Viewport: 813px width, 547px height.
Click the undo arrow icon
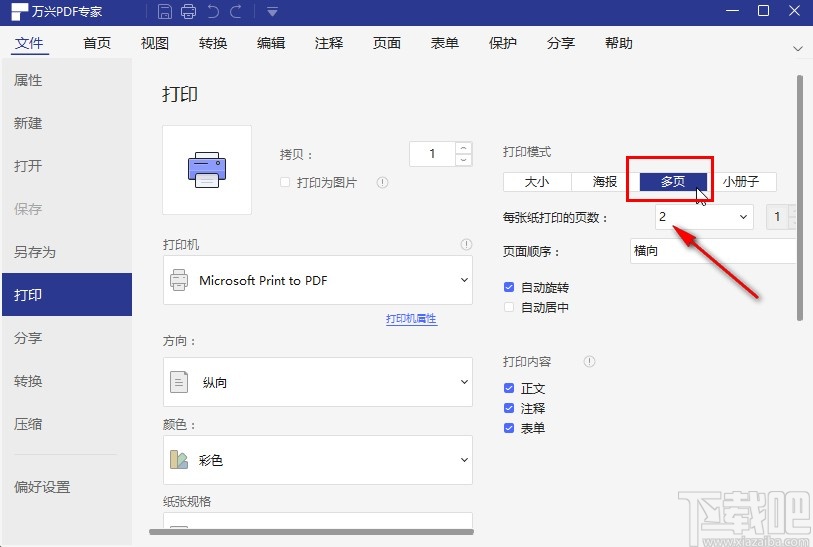213,11
